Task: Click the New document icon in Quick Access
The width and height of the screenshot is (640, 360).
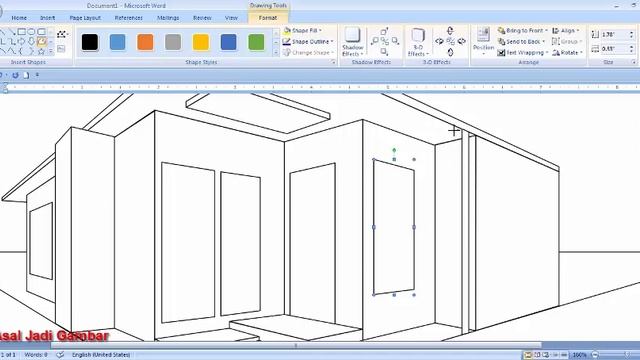Action: pos(26,75)
